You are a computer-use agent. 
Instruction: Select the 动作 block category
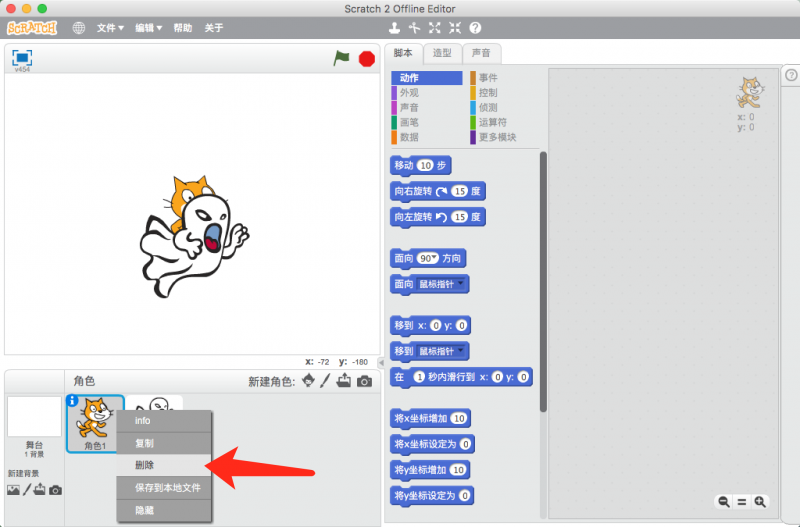click(427, 78)
